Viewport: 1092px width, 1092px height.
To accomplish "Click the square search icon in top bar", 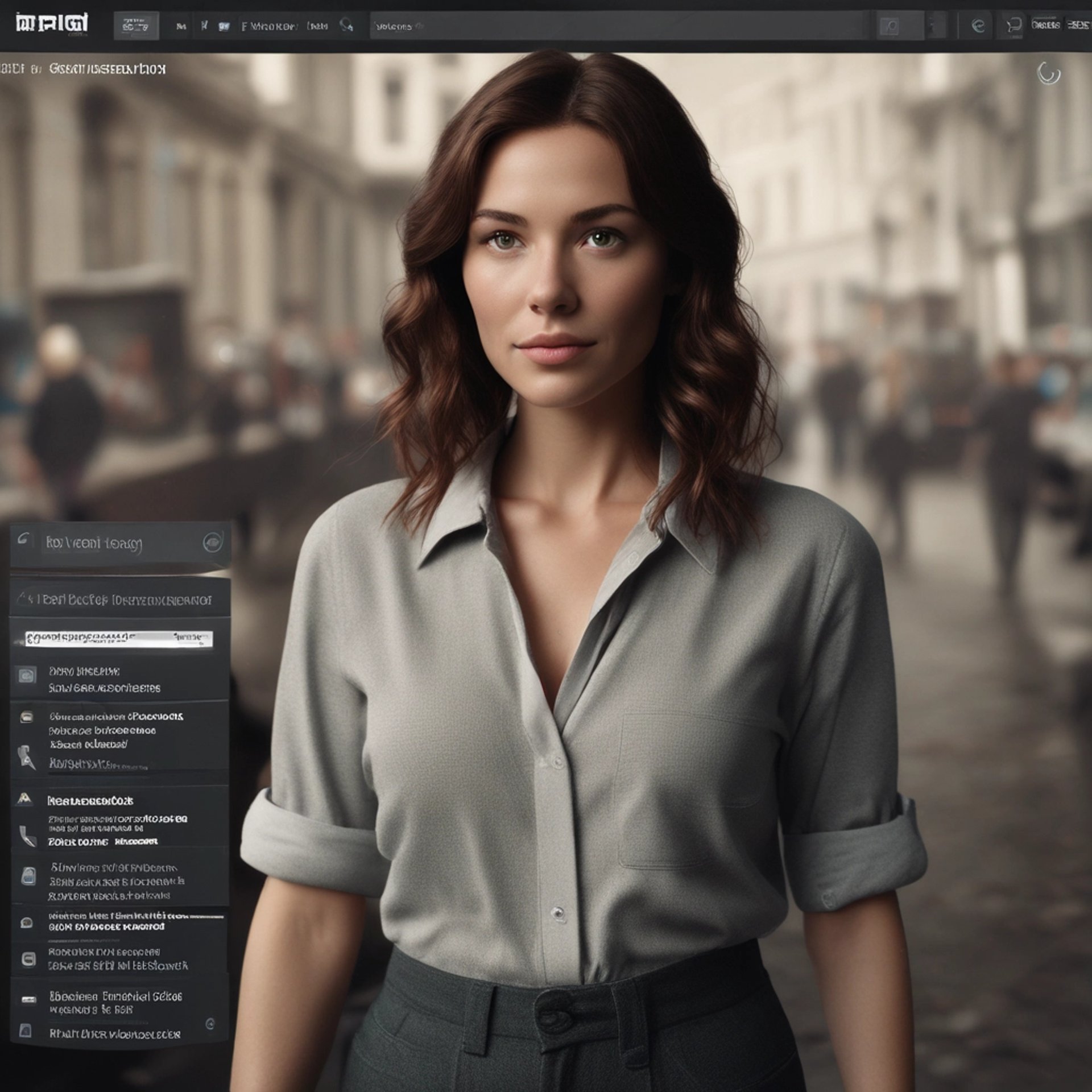I will tap(890, 26).
